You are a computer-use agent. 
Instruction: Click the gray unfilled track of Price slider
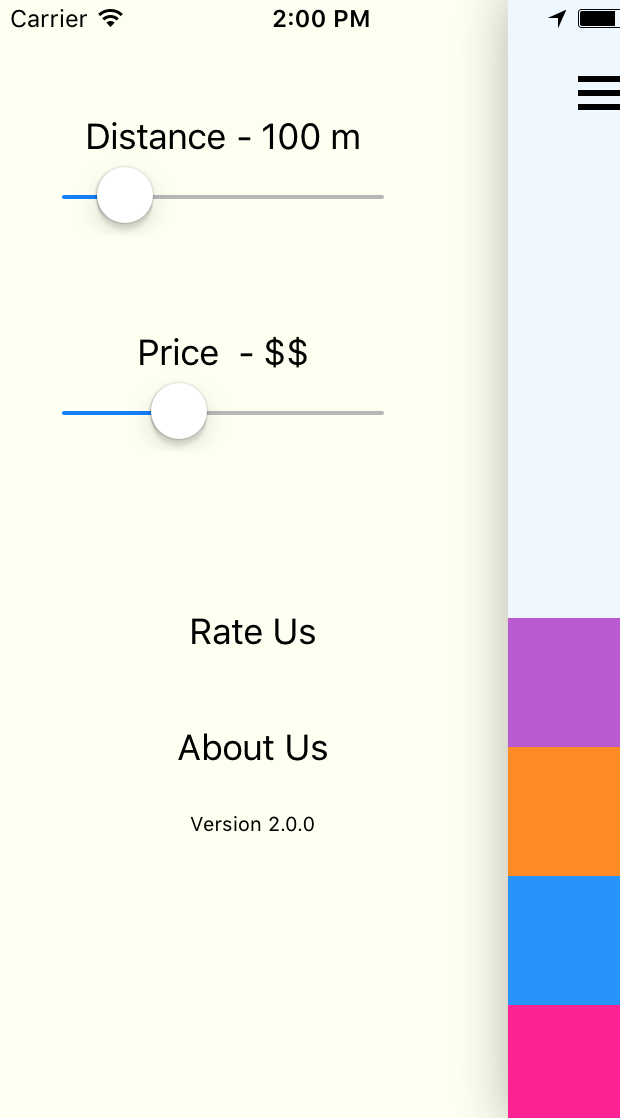pos(295,412)
